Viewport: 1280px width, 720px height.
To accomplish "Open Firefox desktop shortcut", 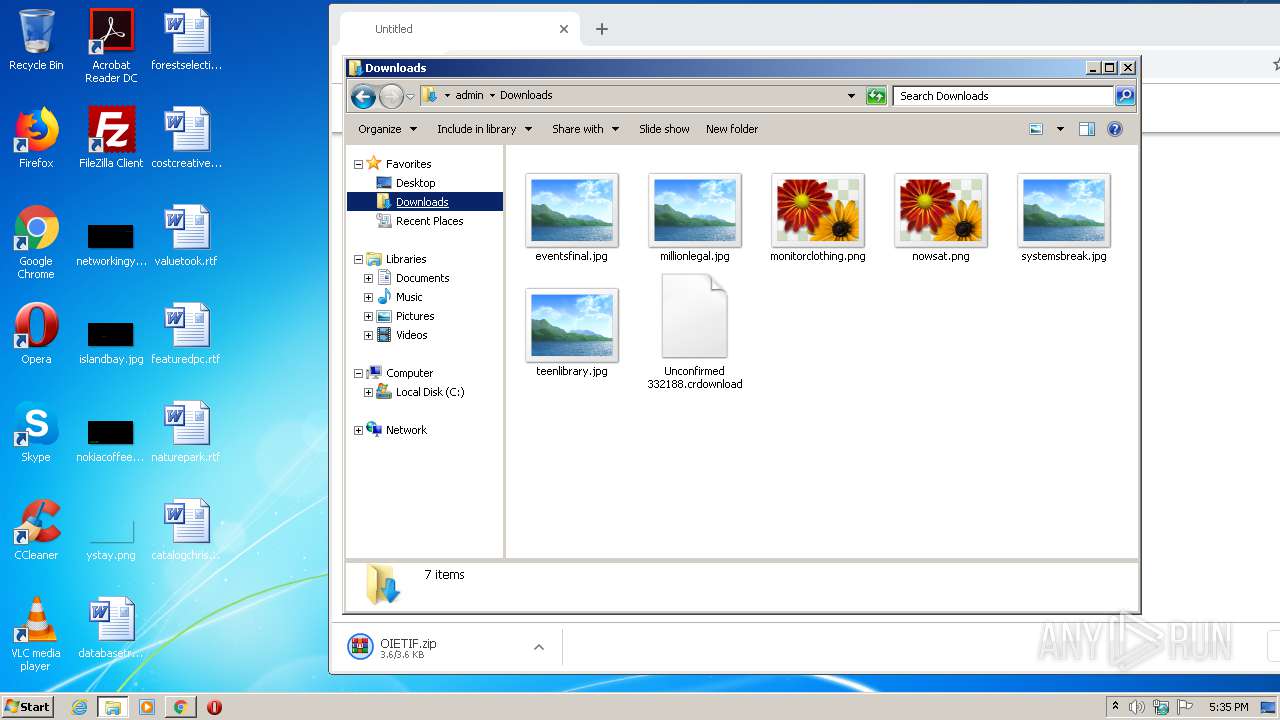I will pos(36,138).
